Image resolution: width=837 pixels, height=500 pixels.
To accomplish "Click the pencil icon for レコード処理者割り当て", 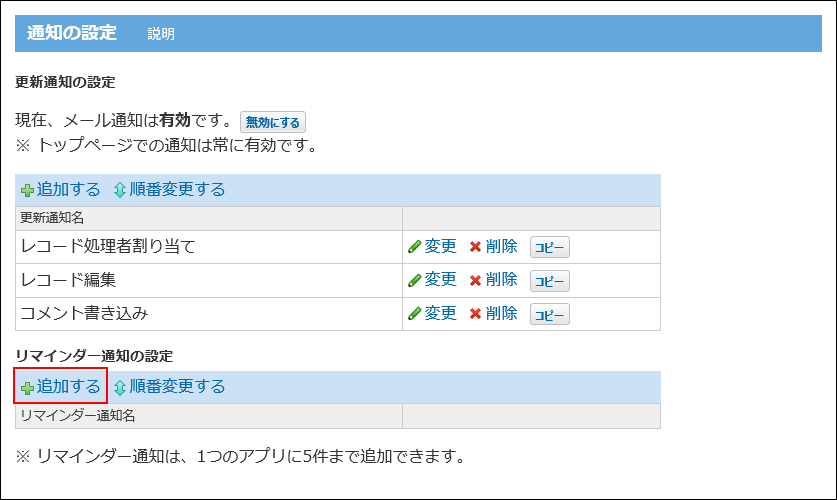I will pos(414,247).
